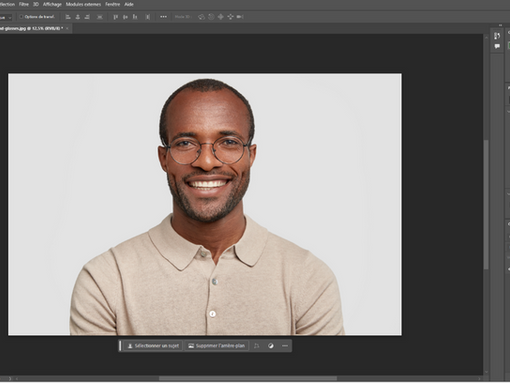Align layers to vertical centers
Viewport: 510px width, 383px height.
tap(125, 17)
